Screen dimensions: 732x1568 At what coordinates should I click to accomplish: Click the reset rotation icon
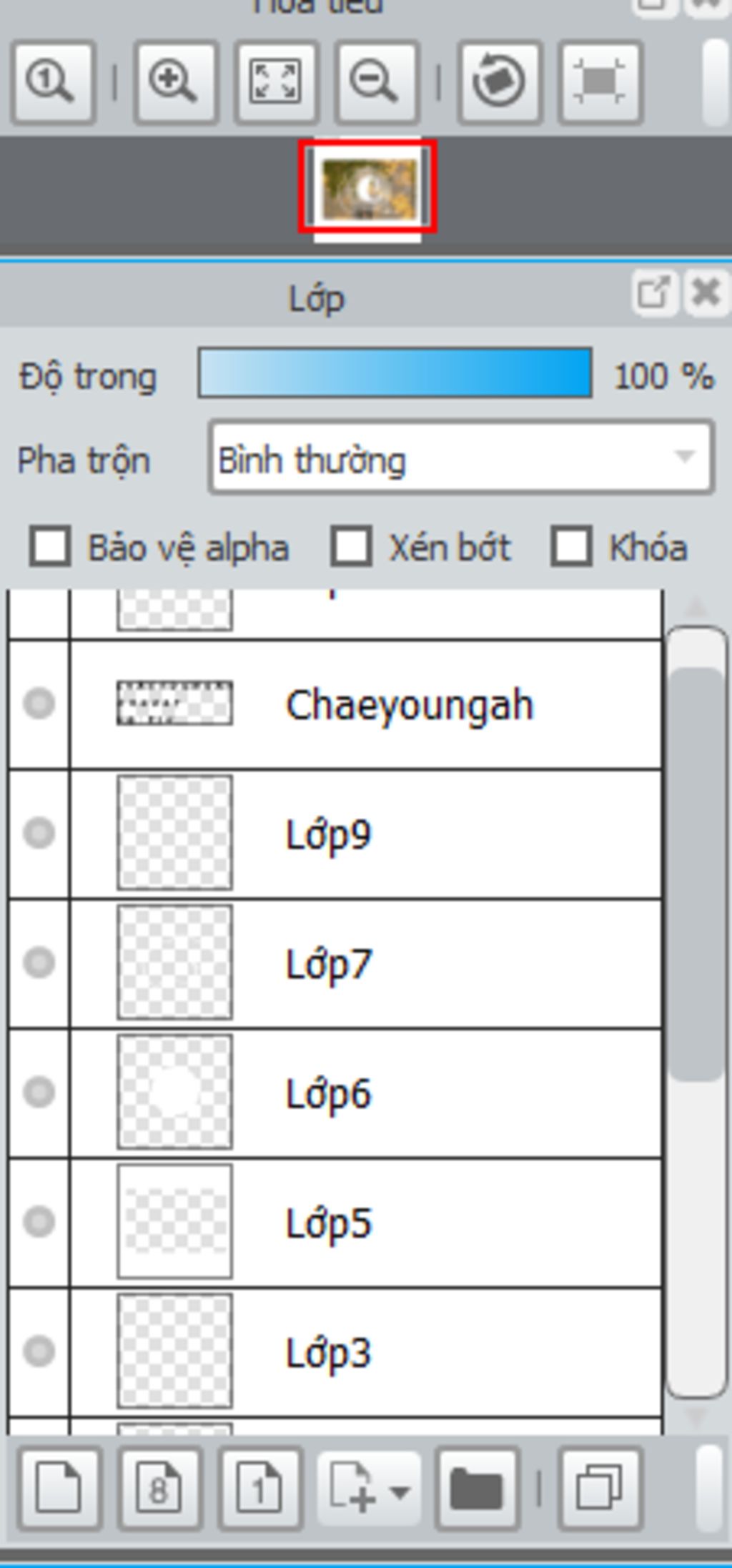(499, 82)
